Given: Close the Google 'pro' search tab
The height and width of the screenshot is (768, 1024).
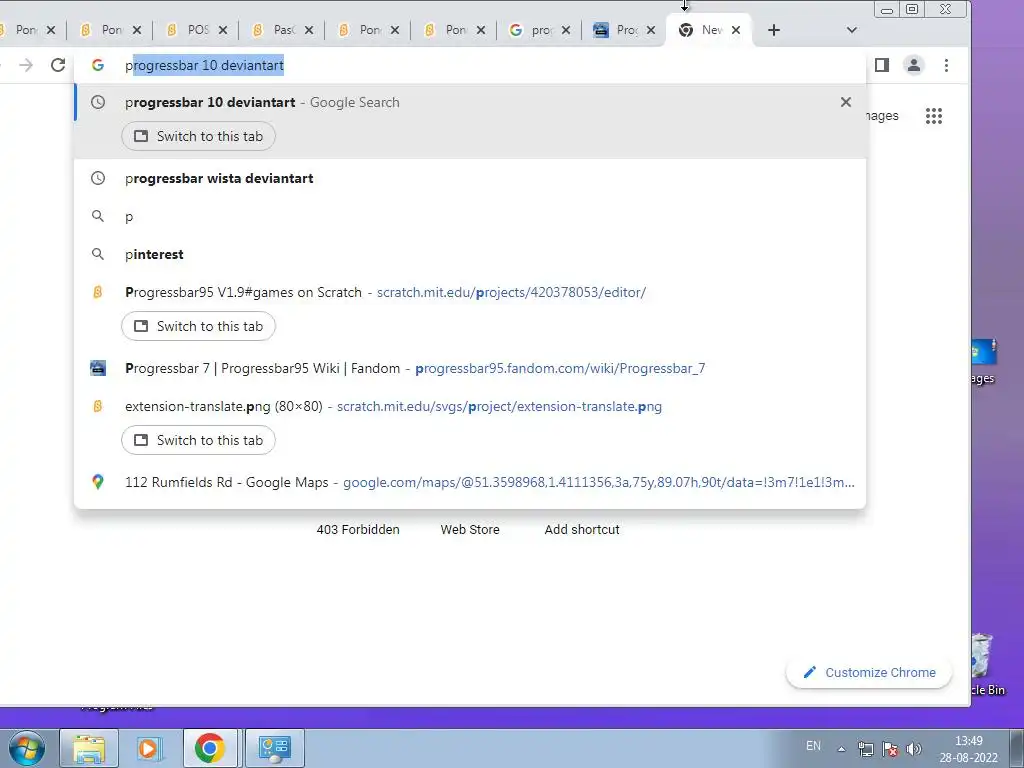Looking at the screenshot, I should 566,30.
